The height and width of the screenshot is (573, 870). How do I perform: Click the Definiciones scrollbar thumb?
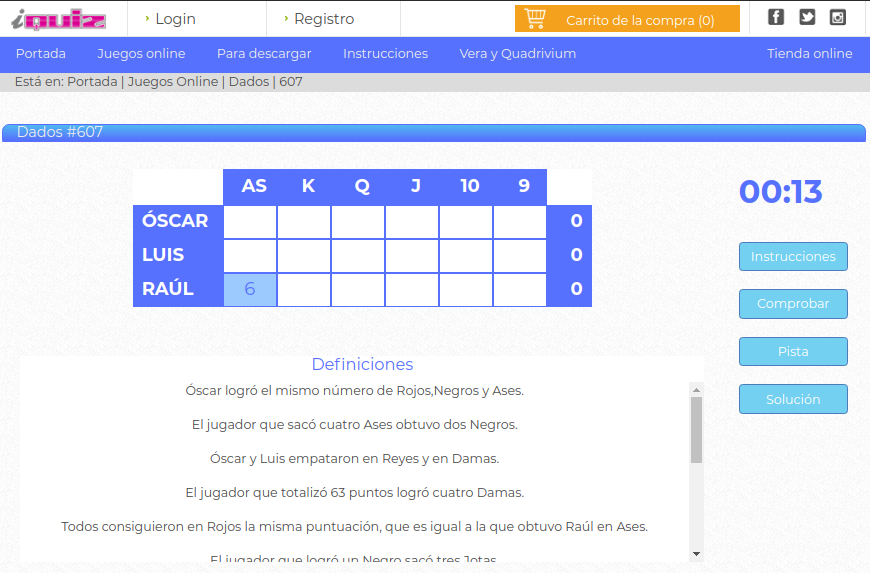point(696,430)
